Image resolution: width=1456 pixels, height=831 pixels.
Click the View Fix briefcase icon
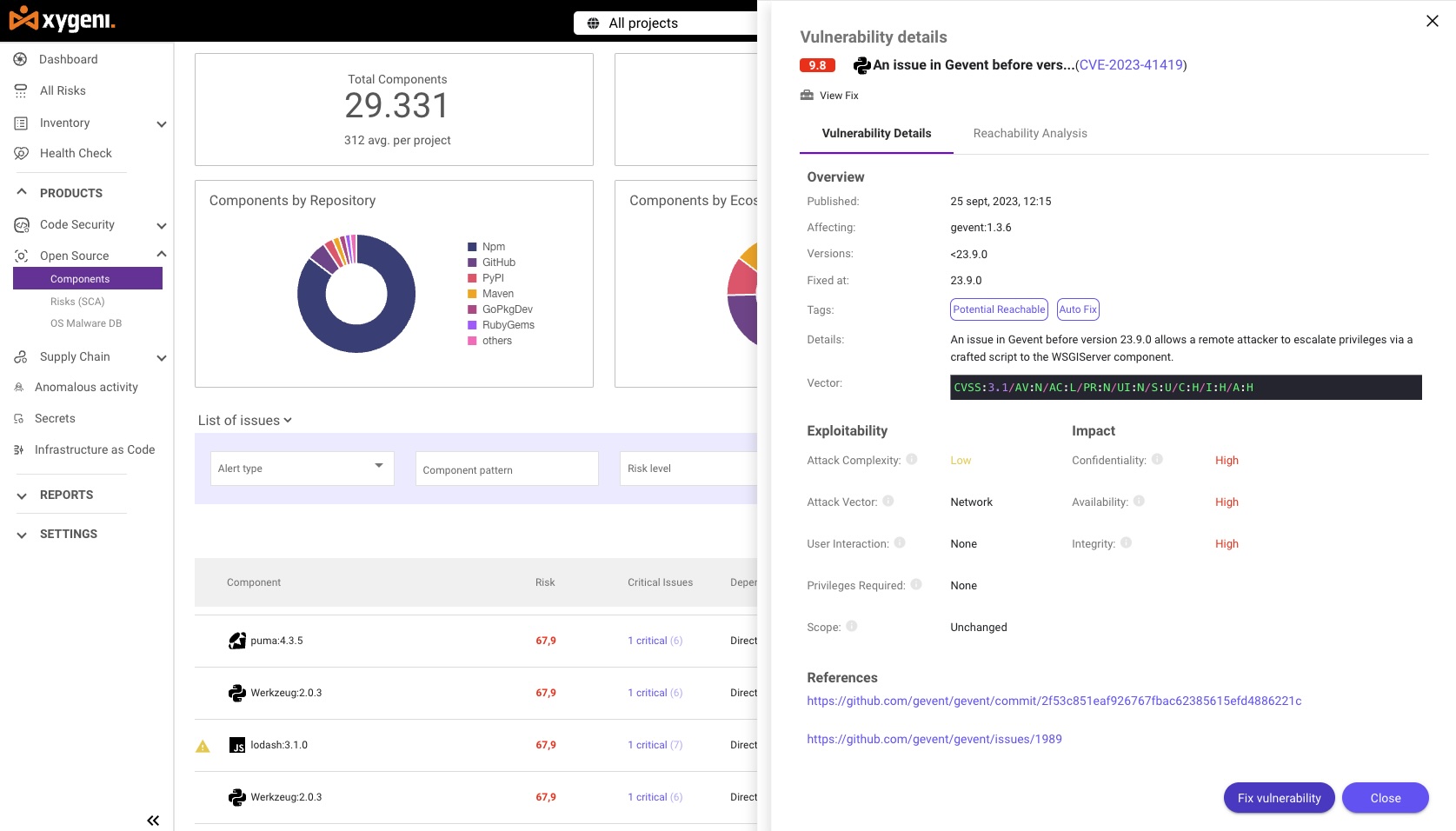pyautogui.click(x=807, y=96)
